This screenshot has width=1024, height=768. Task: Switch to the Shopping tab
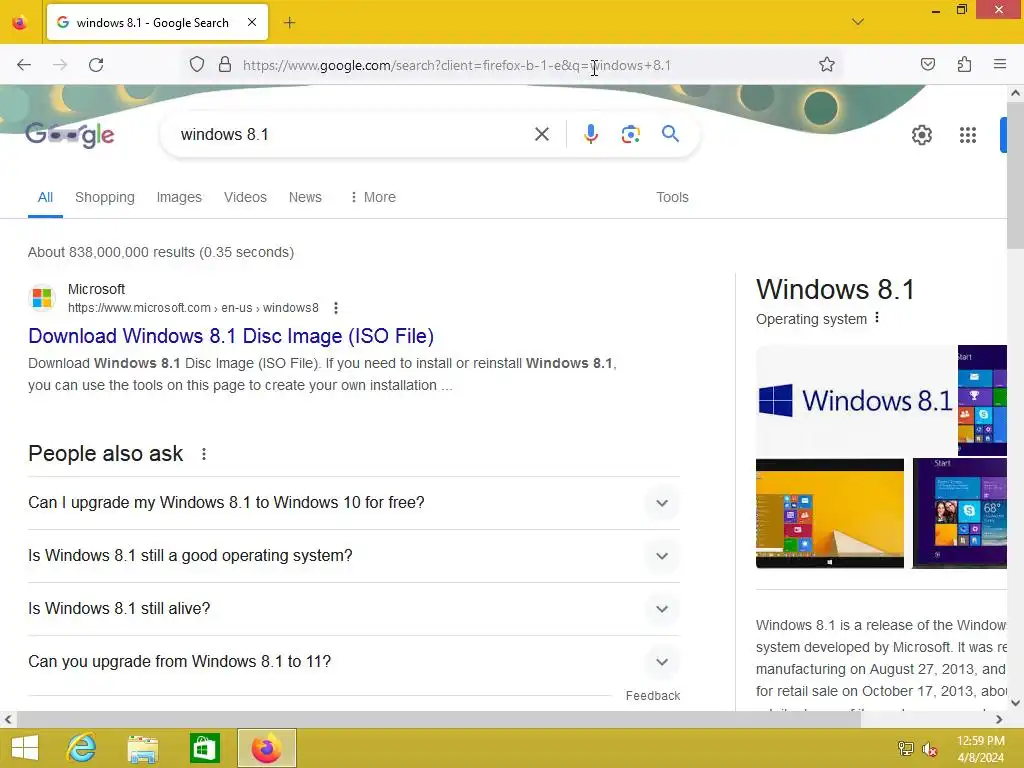[x=104, y=197]
